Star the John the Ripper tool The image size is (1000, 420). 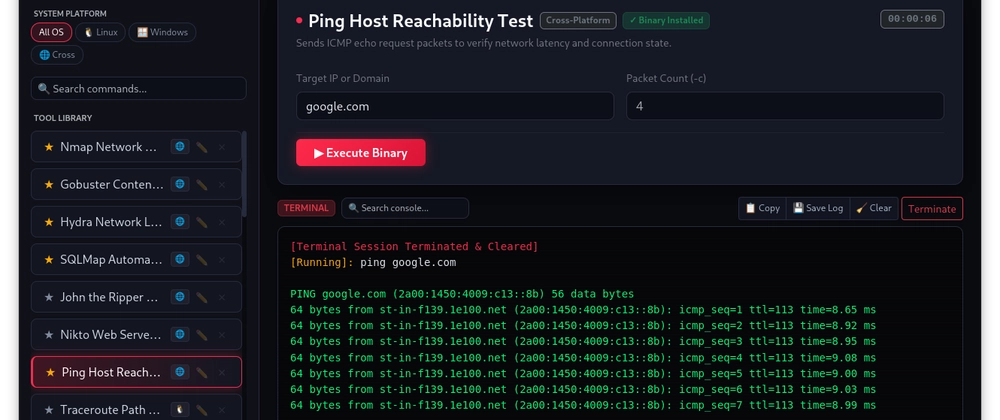pos(48,298)
